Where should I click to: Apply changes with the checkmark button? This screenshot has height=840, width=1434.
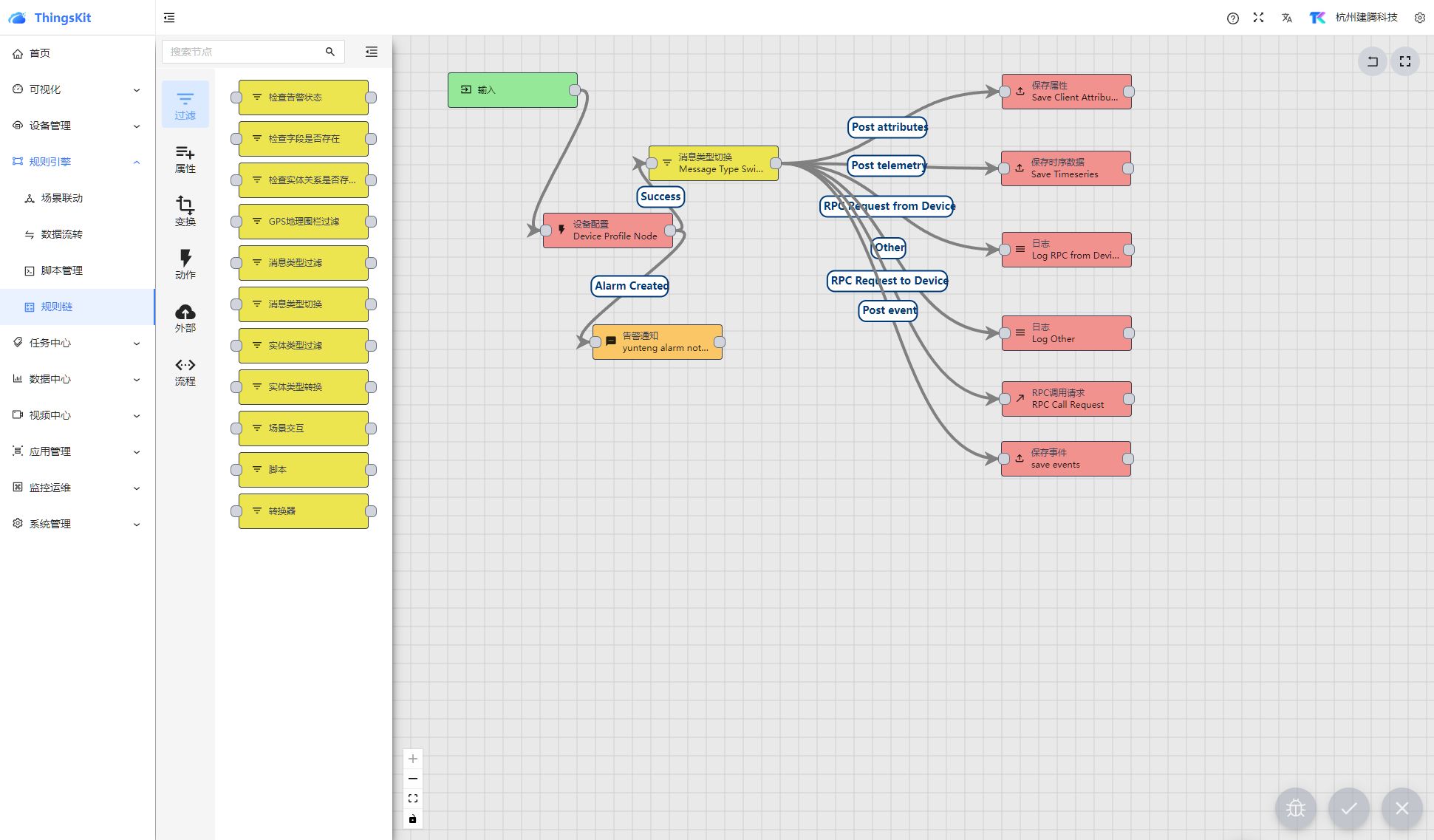pos(1348,808)
